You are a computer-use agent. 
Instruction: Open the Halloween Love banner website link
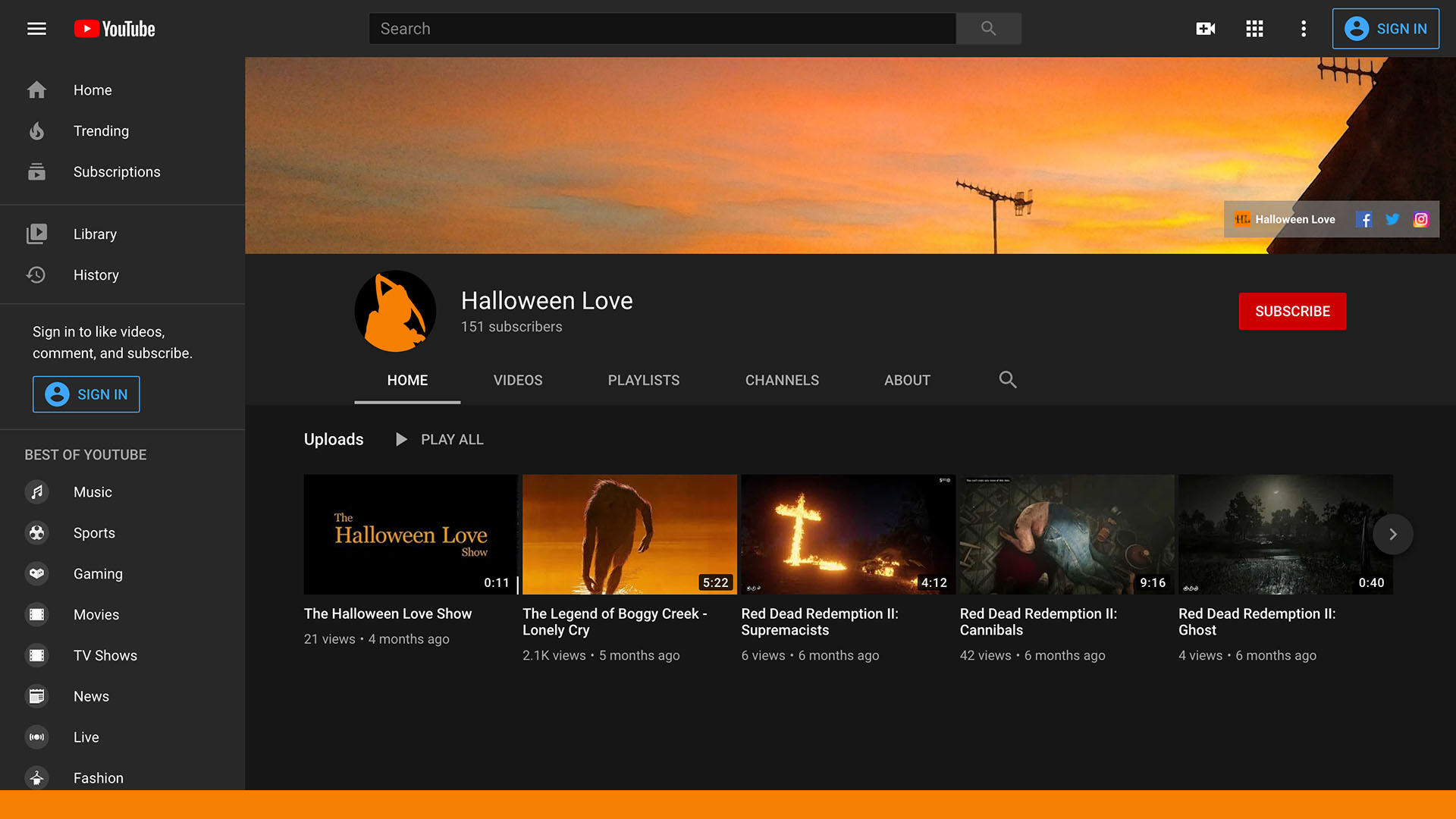click(x=1285, y=220)
